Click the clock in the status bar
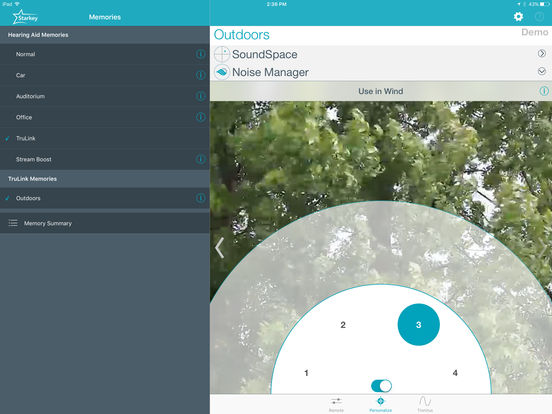 [276, 4]
